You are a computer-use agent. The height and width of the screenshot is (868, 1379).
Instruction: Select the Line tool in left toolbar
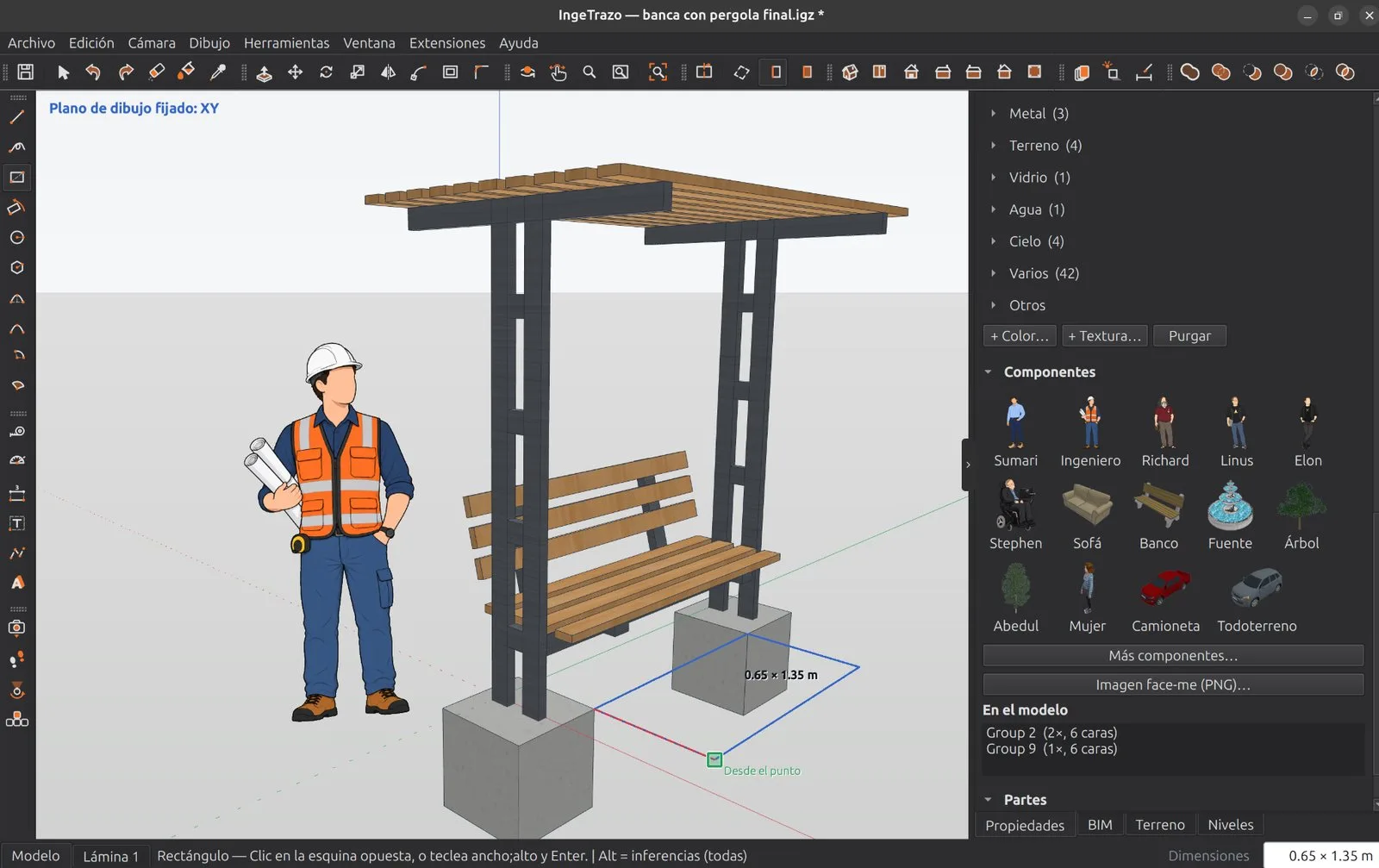click(x=17, y=117)
